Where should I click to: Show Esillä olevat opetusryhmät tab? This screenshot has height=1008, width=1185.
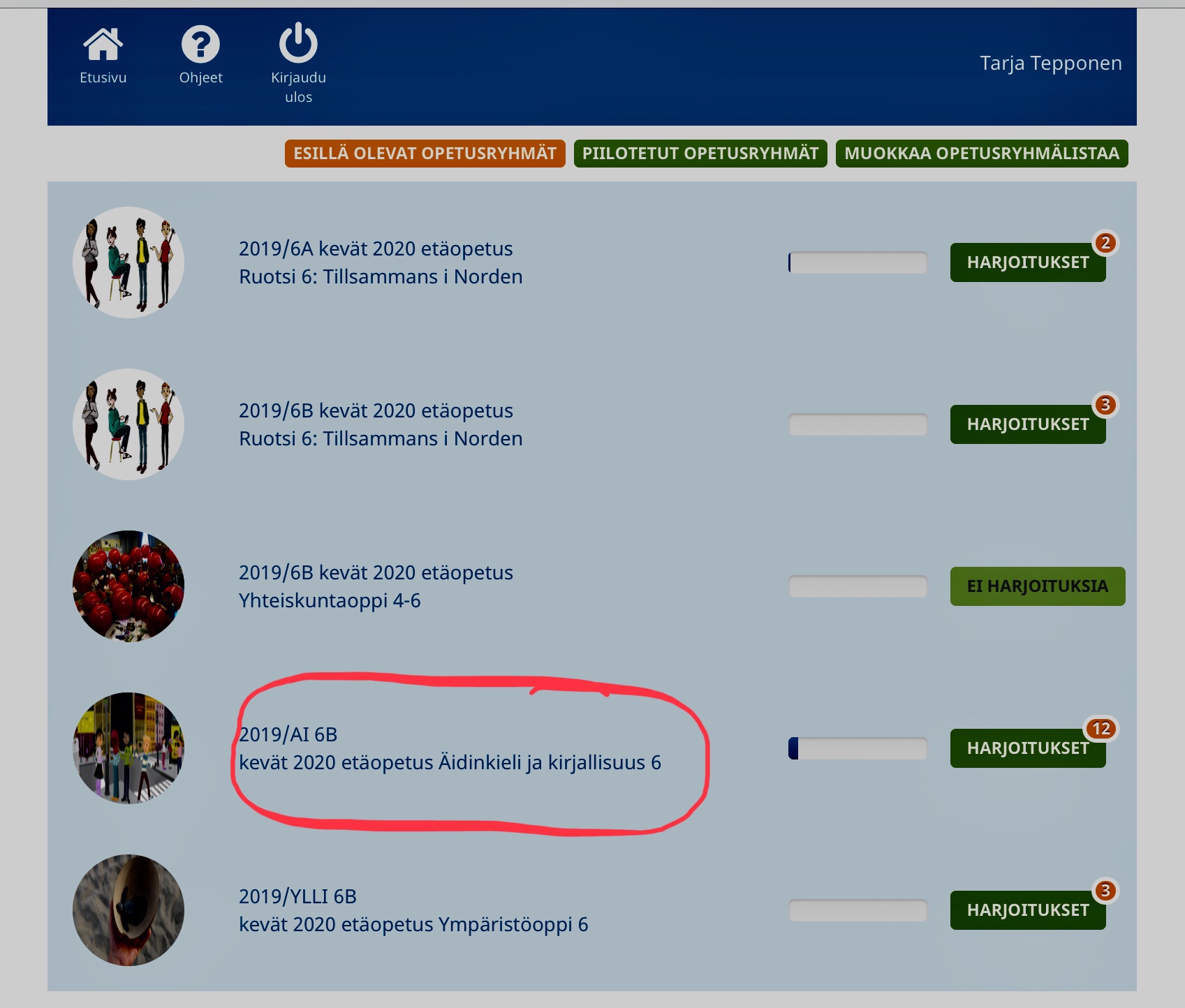pyautogui.click(x=425, y=154)
